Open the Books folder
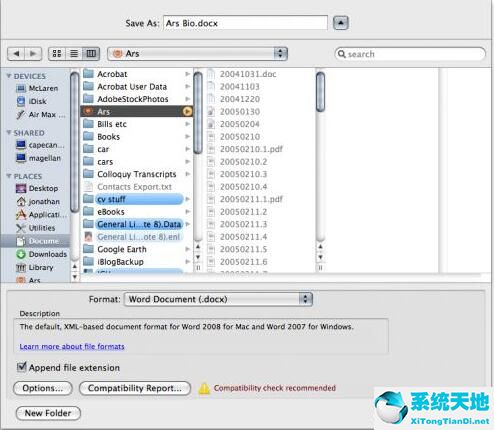The width and height of the screenshot is (494, 430). coord(136,137)
